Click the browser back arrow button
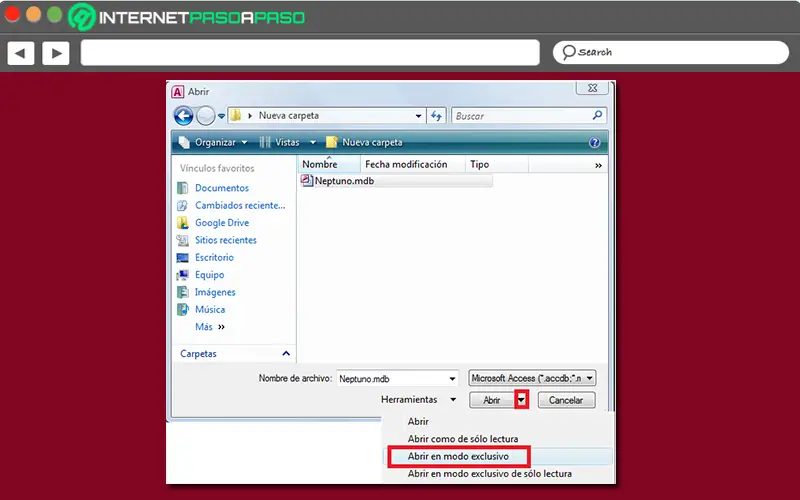Screen dimensions: 800x500 pos(20,53)
